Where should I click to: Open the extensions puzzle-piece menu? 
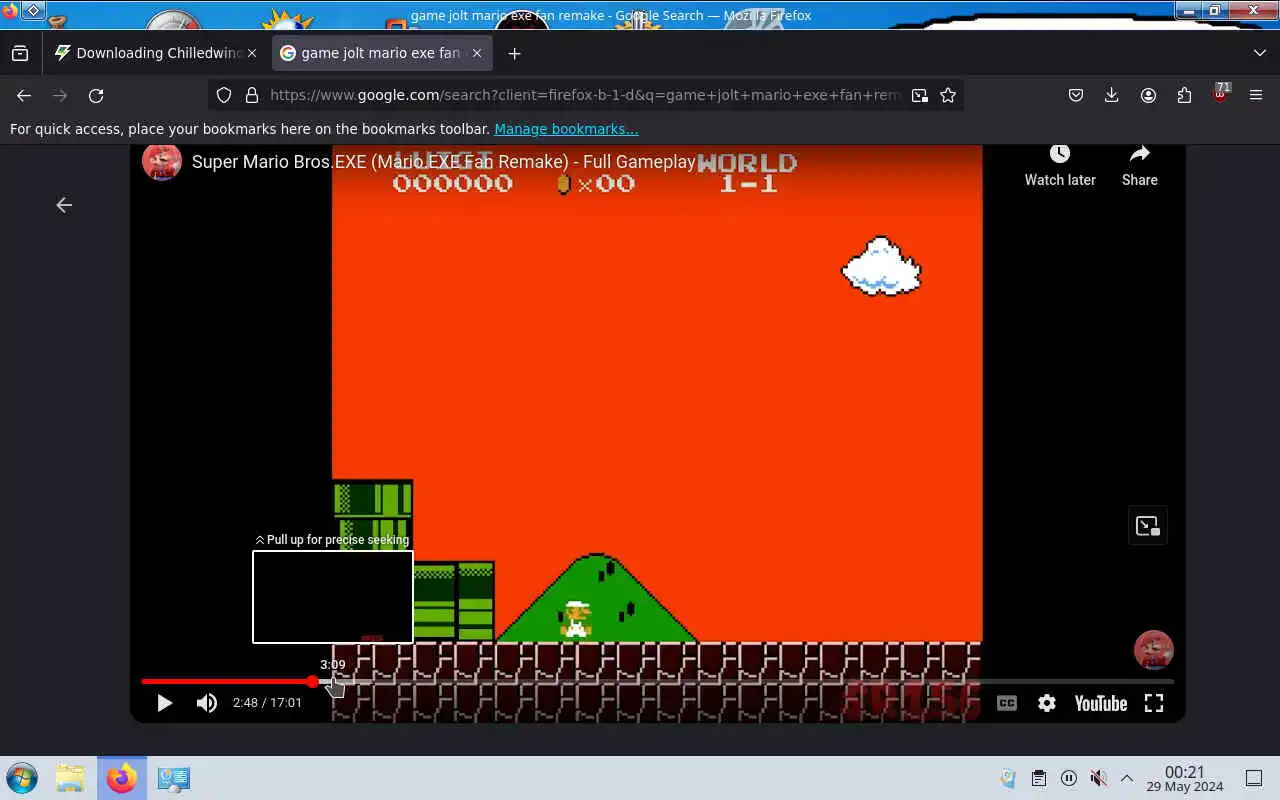pyautogui.click(x=1184, y=95)
